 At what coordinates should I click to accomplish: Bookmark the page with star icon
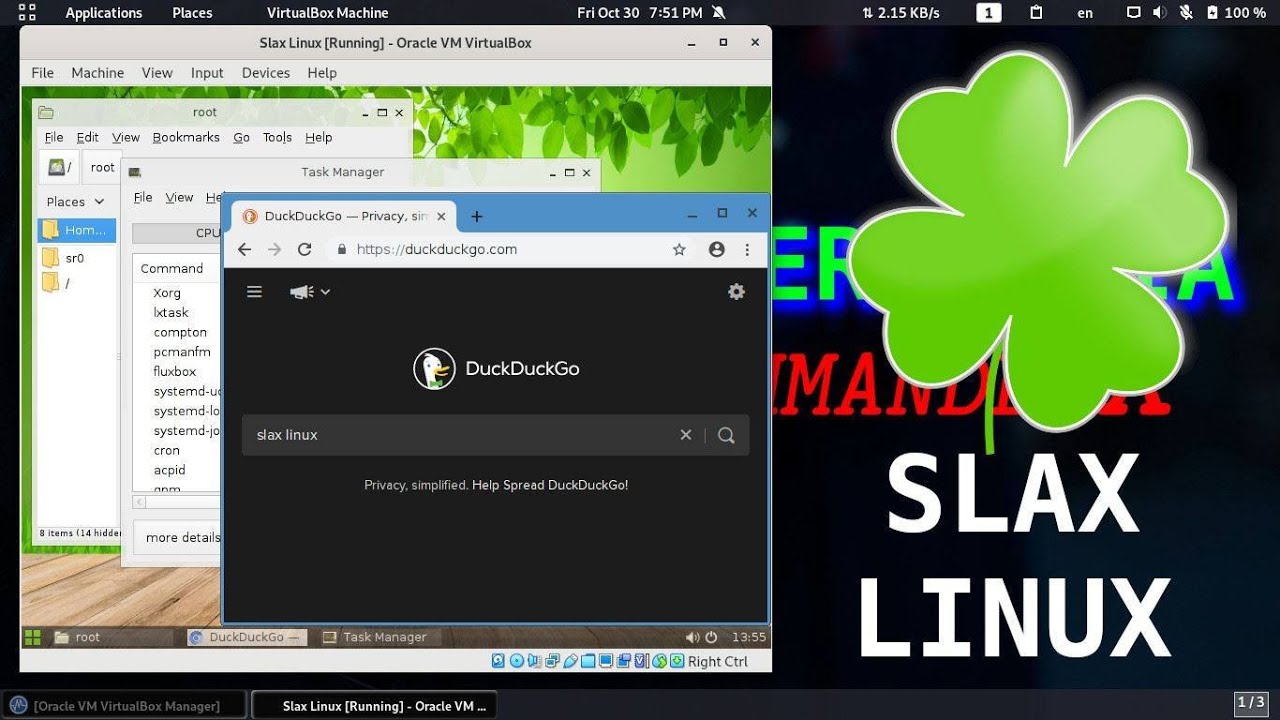[x=679, y=249]
